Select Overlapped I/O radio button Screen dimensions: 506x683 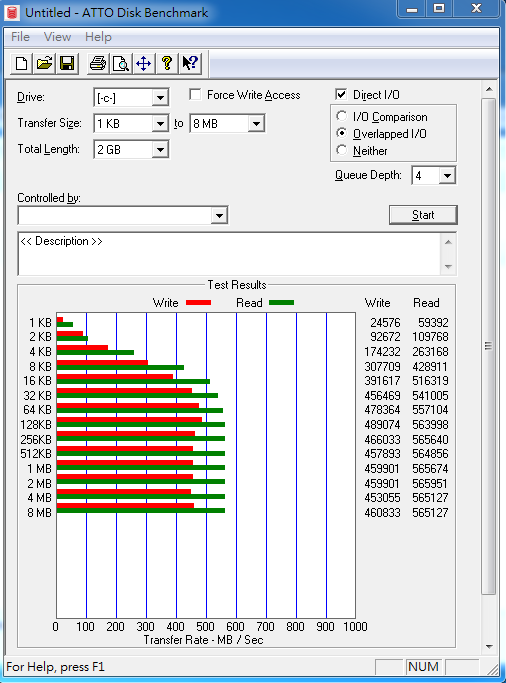coord(342,133)
